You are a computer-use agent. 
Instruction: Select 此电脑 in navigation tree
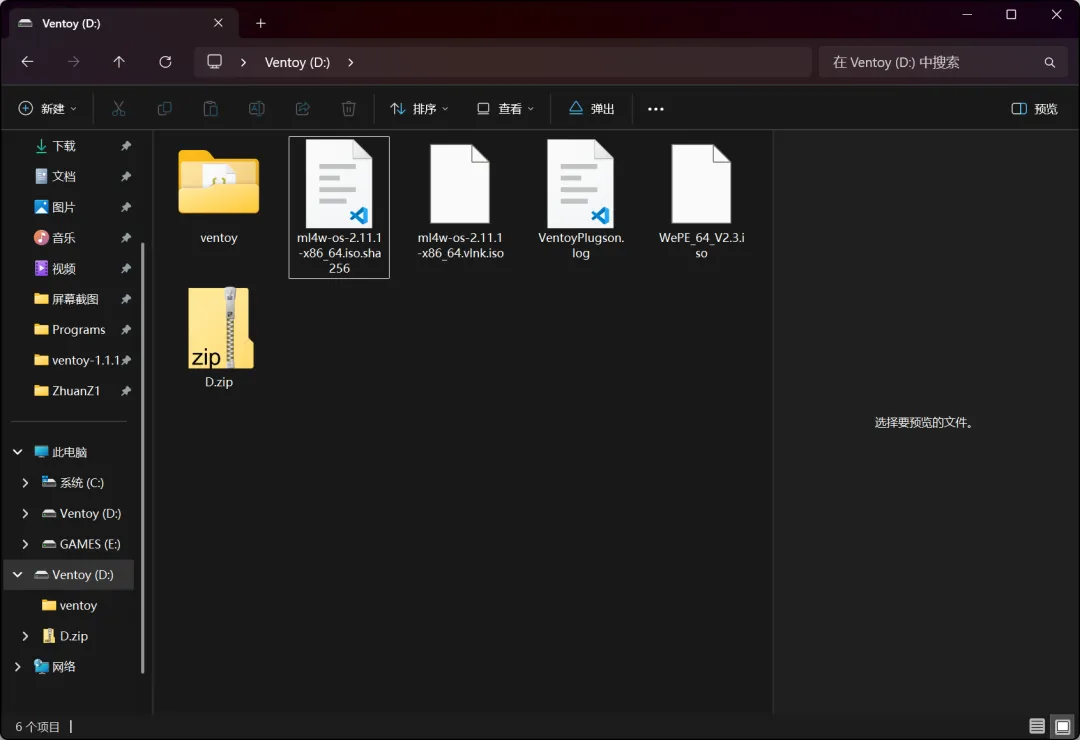click(61, 452)
